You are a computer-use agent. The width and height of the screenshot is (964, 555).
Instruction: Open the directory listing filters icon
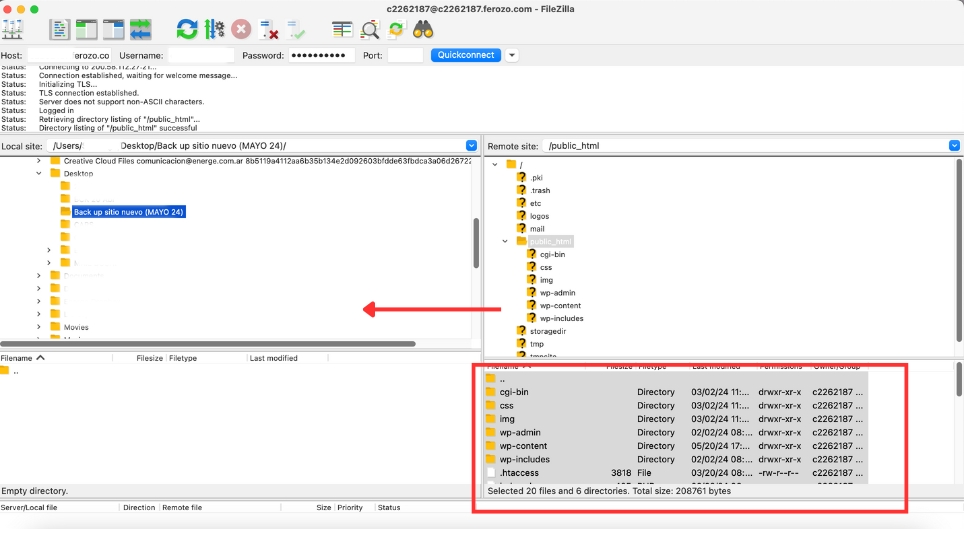click(343, 29)
